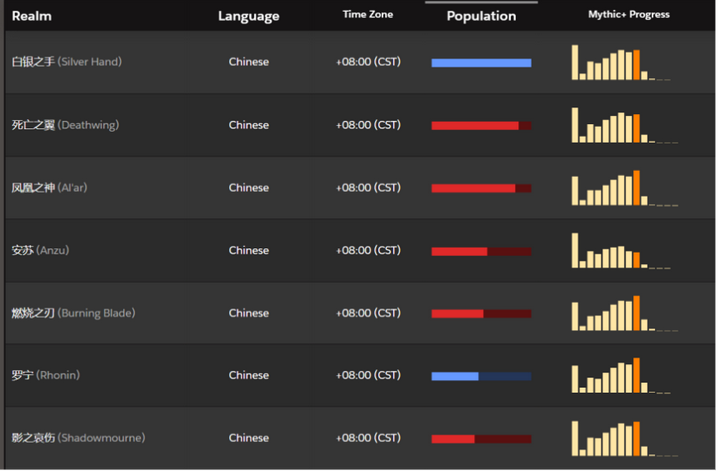Click Chinese language in Anzu row
The height and width of the screenshot is (471, 720).
point(249,250)
